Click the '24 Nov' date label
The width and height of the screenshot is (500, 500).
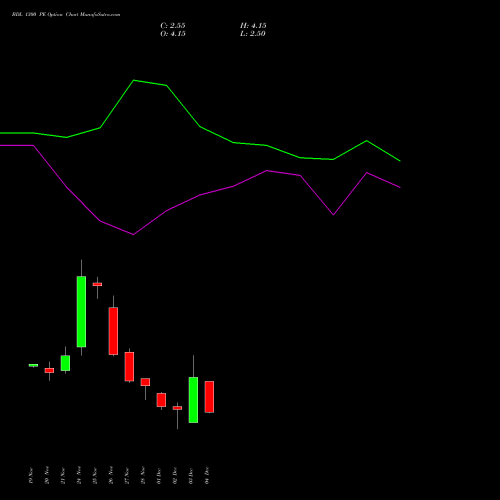79,475
